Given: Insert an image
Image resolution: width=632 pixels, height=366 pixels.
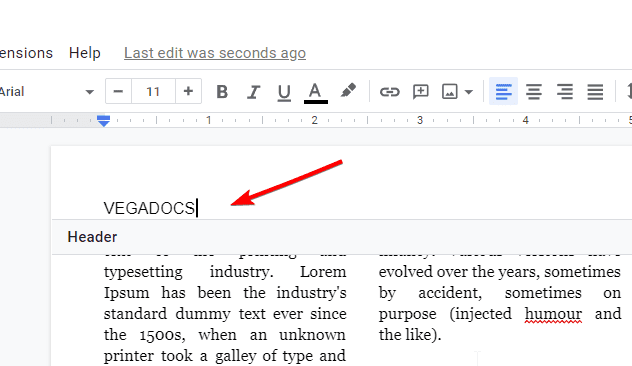Looking at the screenshot, I should (450, 92).
